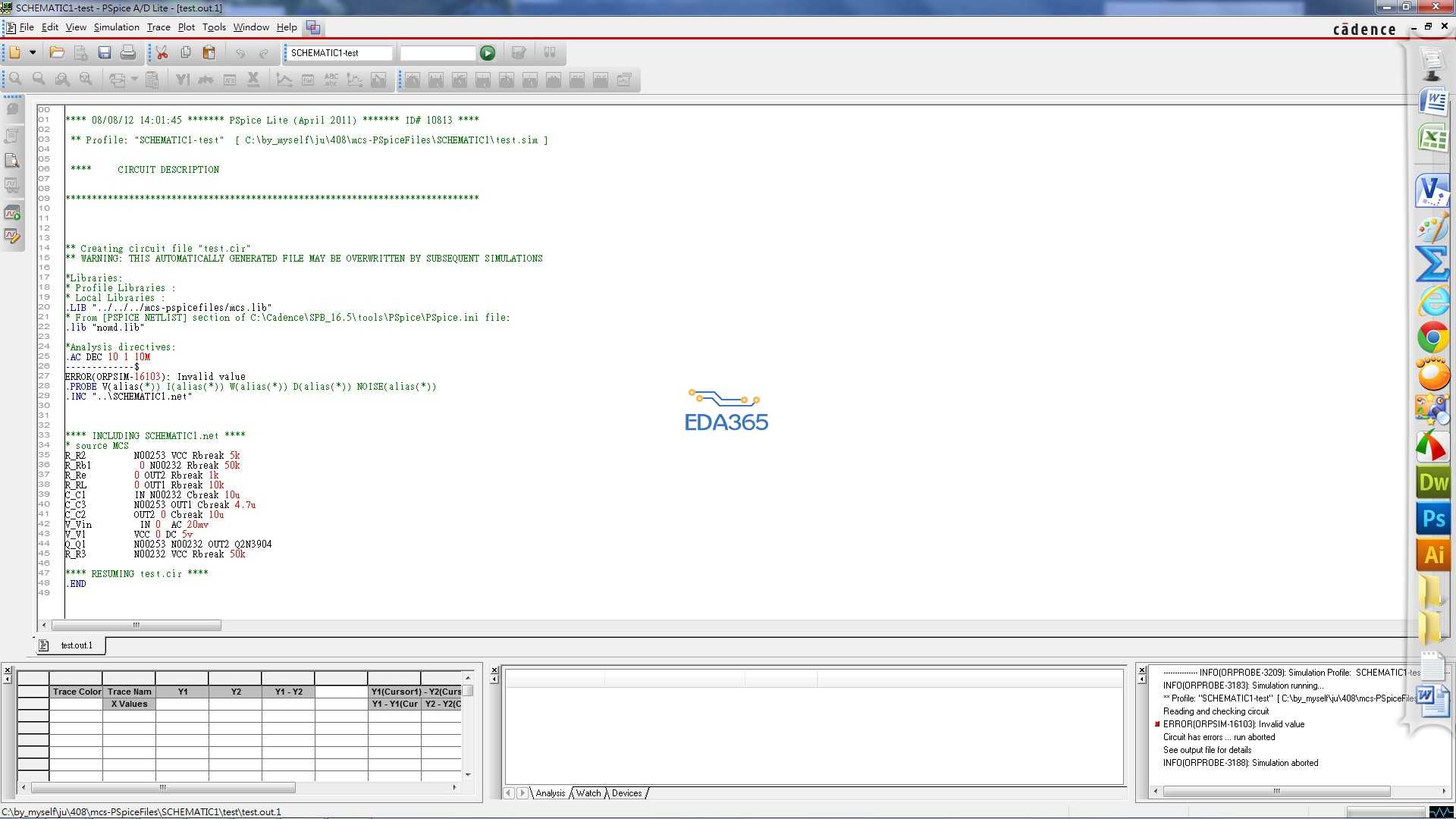Click the Print icon in the toolbar
The image size is (1456, 819).
(x=128, y=53)
